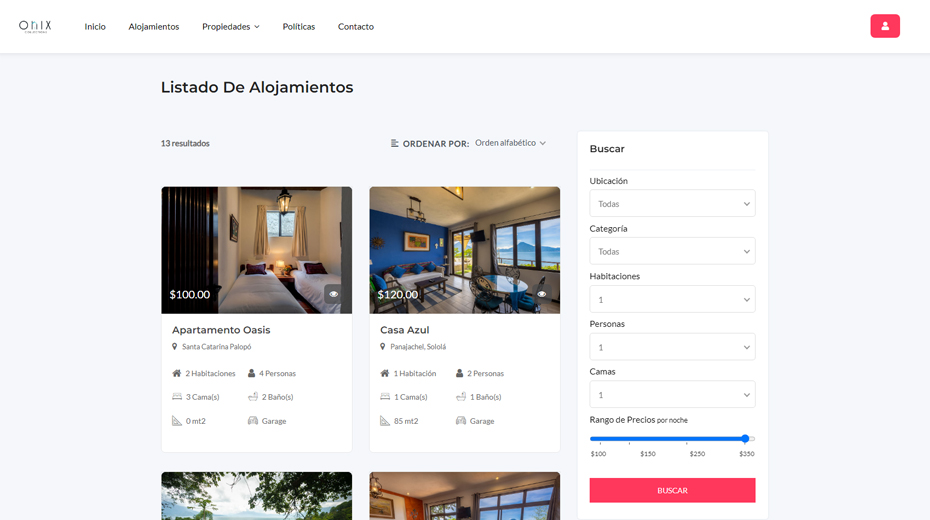Click the area ruler icon next to 85 mt2
The image size is (930, 520).
[385, 420]
